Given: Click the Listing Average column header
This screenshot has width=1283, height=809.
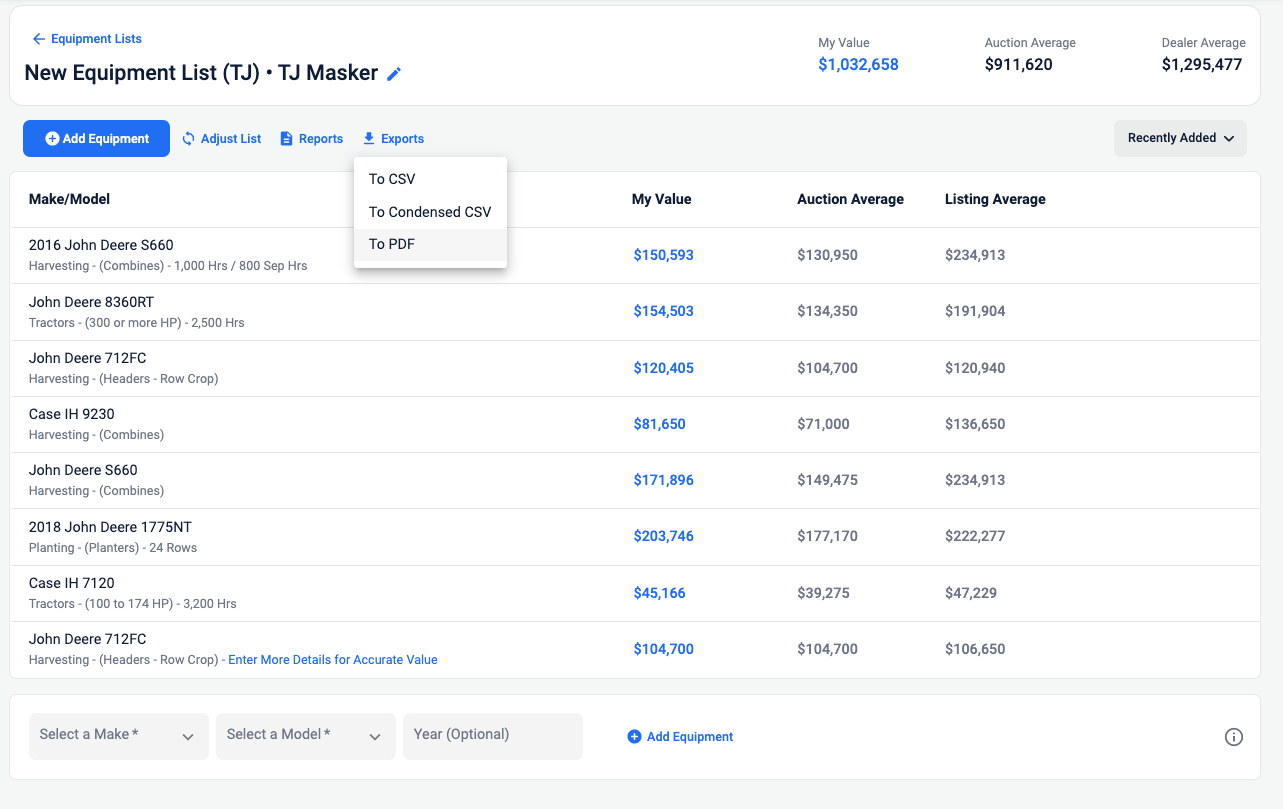Looking at the screenshot, I should 995,199.
